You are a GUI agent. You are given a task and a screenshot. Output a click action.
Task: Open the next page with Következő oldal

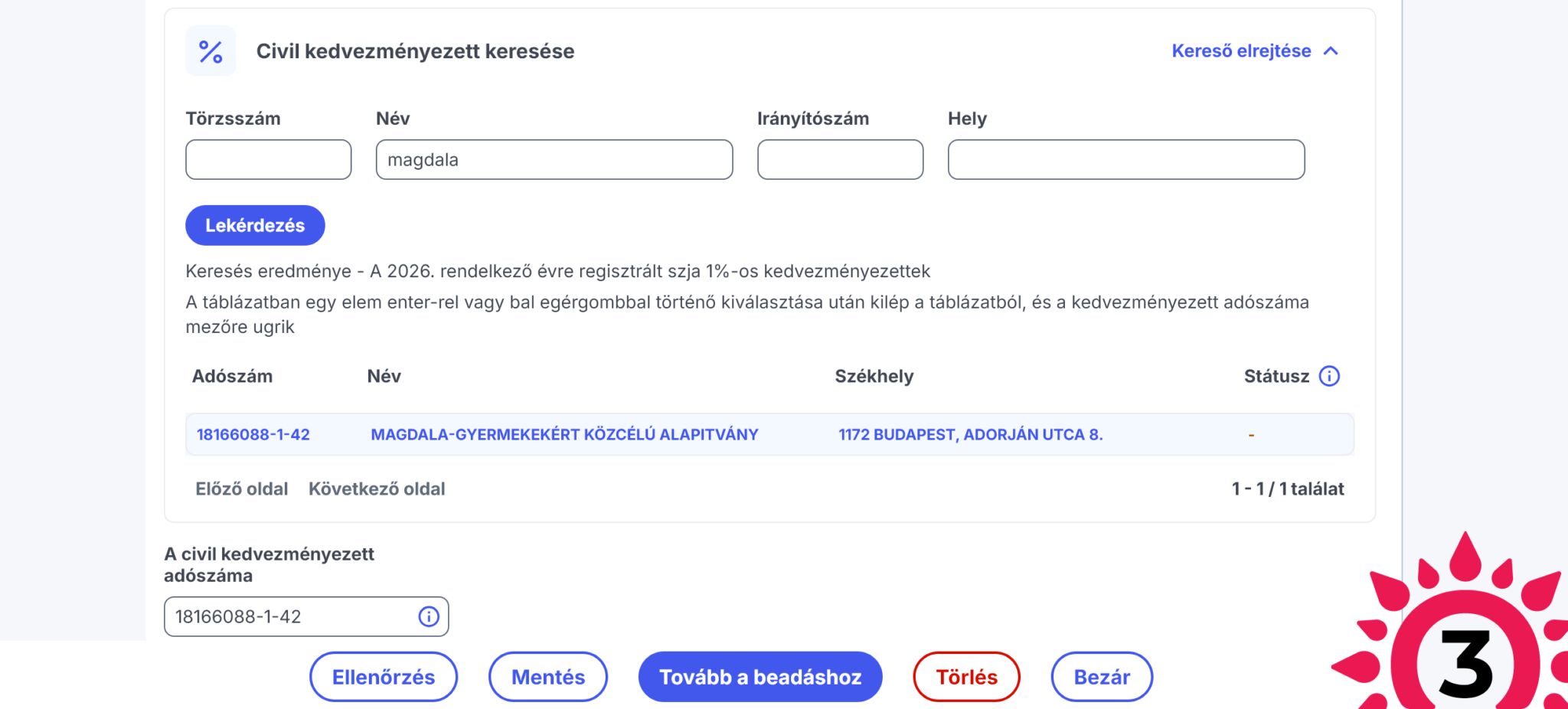tap(377, 488)
